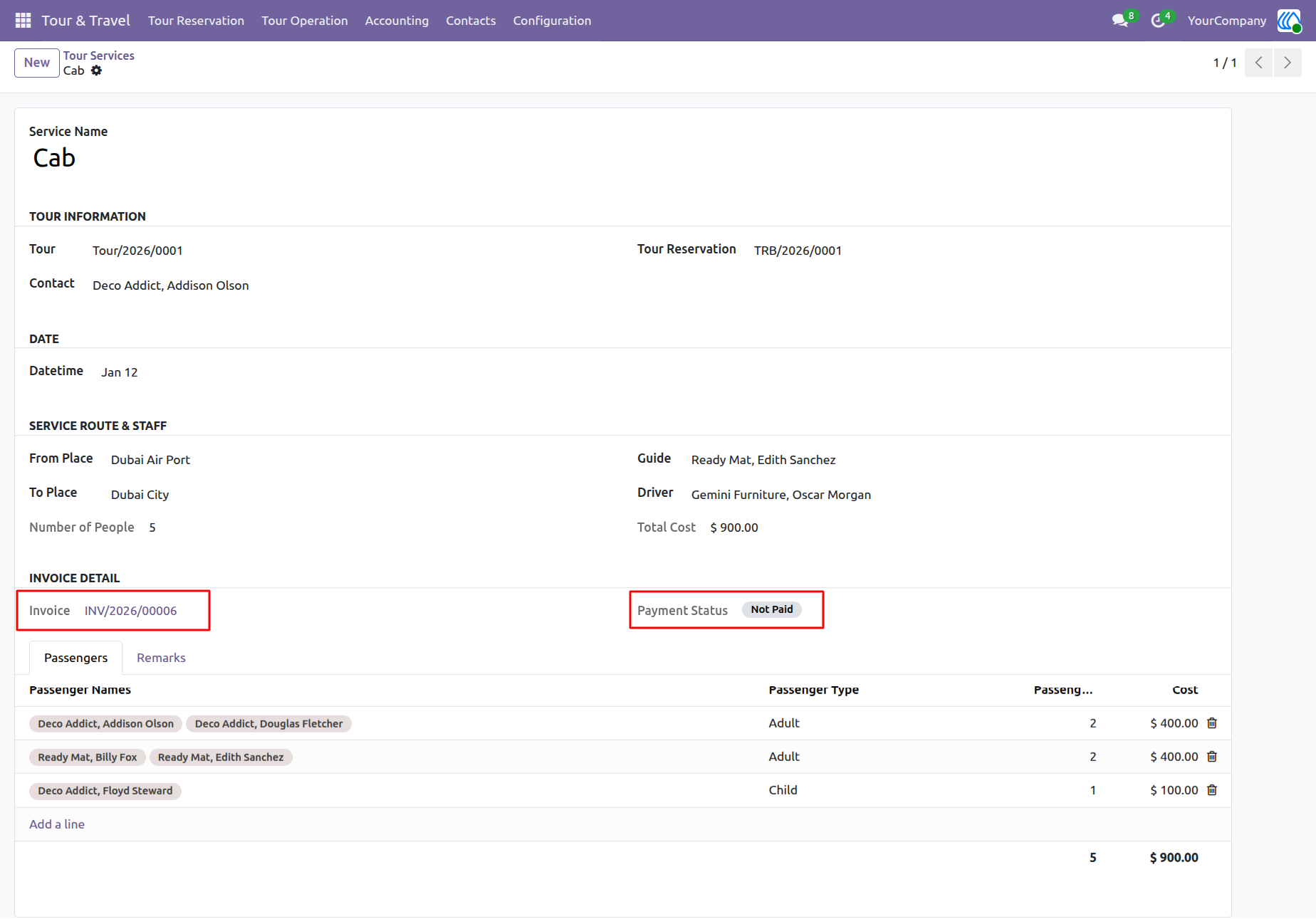This screenshot has width=1316, height=919.
Task: Open YourCompany company switcher
Action: (x=1227, y=21)
